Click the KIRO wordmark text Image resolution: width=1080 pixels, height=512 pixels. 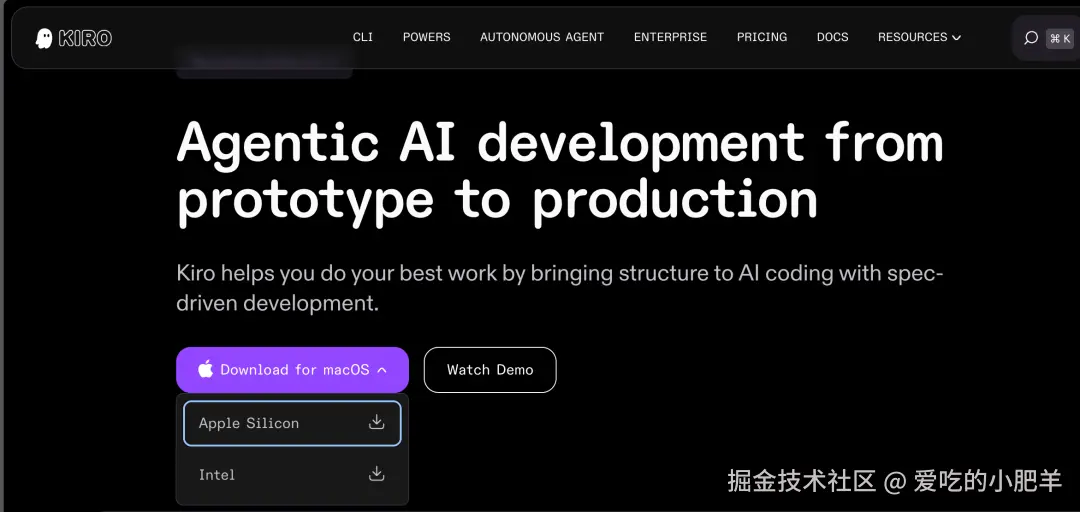point(85,39)
